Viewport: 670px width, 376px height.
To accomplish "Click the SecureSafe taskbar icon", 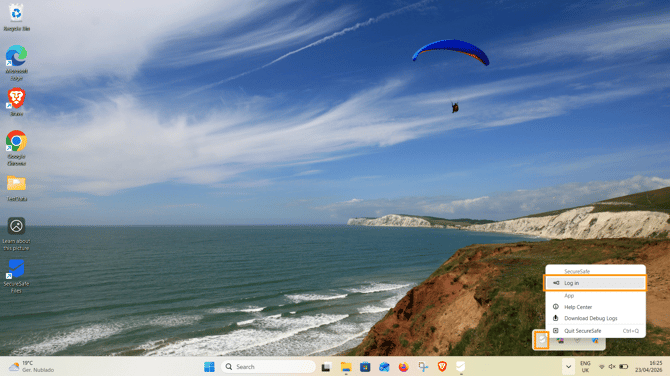I will tap(461, 367).
